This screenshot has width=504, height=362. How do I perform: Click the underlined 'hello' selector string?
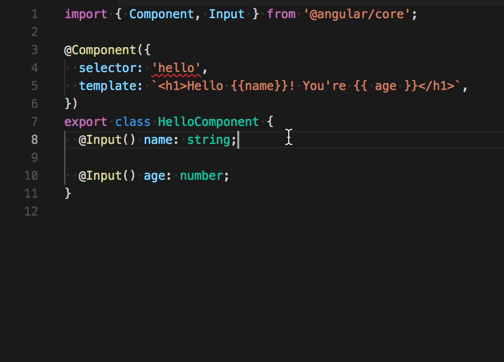tap(176, 68)
